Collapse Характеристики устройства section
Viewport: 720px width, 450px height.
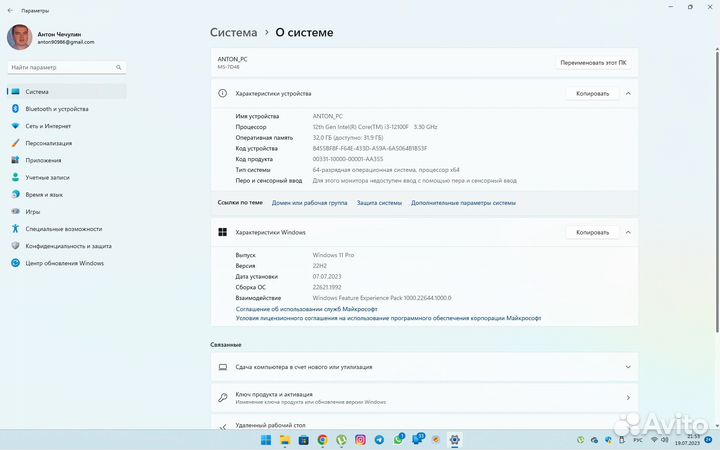point(628,93)
